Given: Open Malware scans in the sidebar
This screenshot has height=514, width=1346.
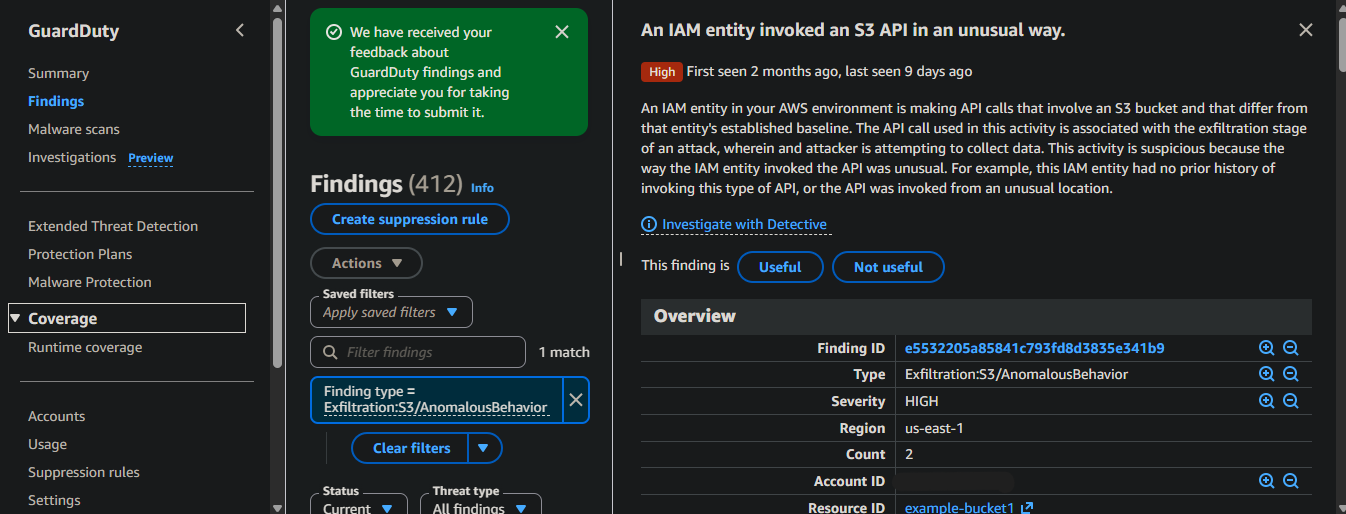Looking at the screenshot, I should pyautogui.click(x=74, y=129).
